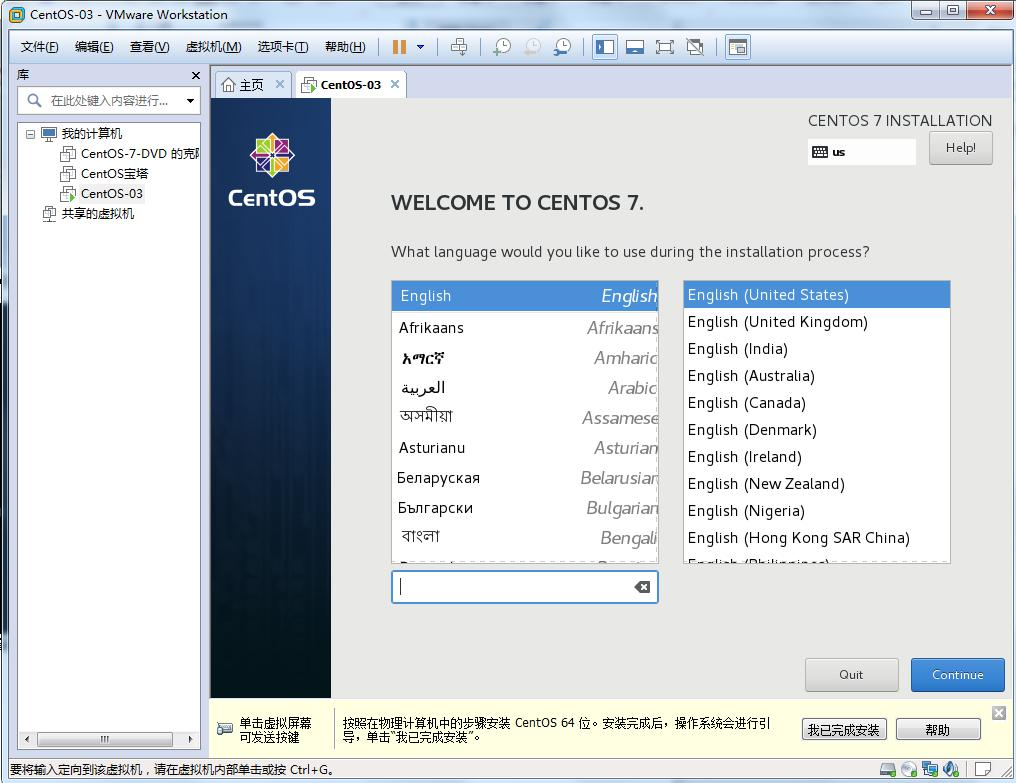The width and height of the screenshot is (1016, 783).
Task: Collapse the 我的计算机 tree node
Action: (30, 134)
